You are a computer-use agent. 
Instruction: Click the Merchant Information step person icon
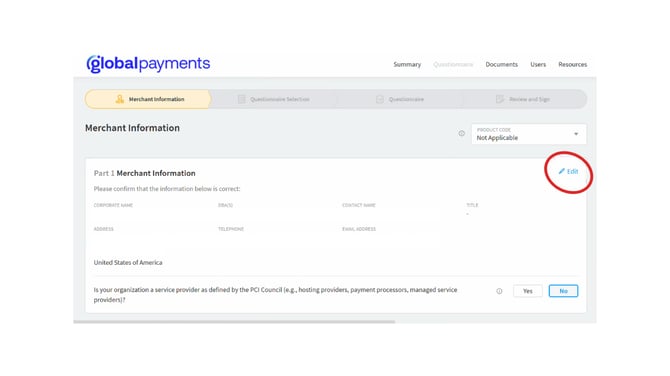tap(120, 99)
